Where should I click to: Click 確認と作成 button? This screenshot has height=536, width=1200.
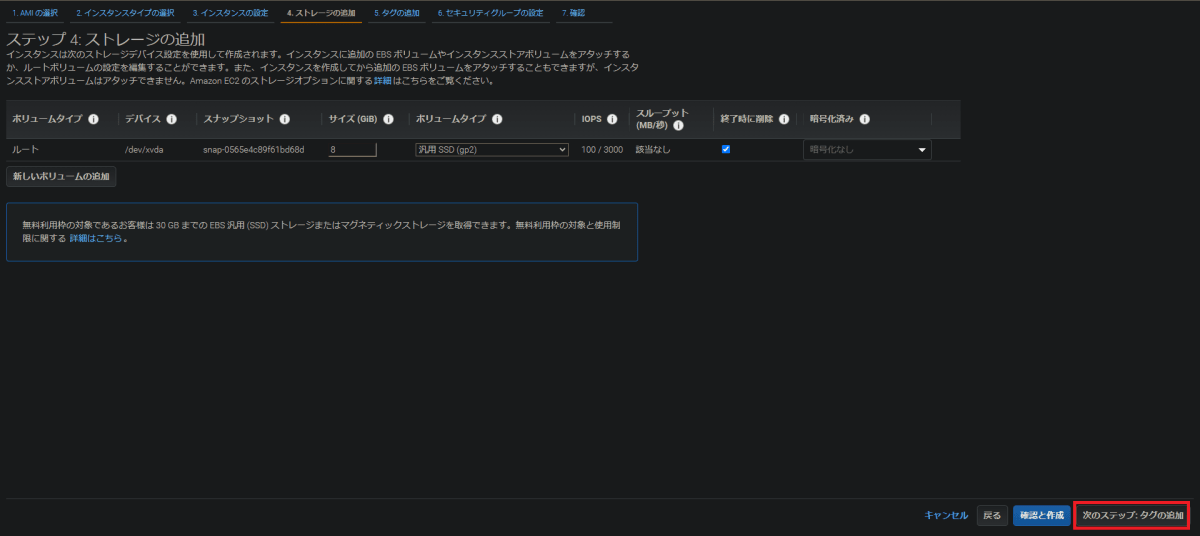(1040, 515)
